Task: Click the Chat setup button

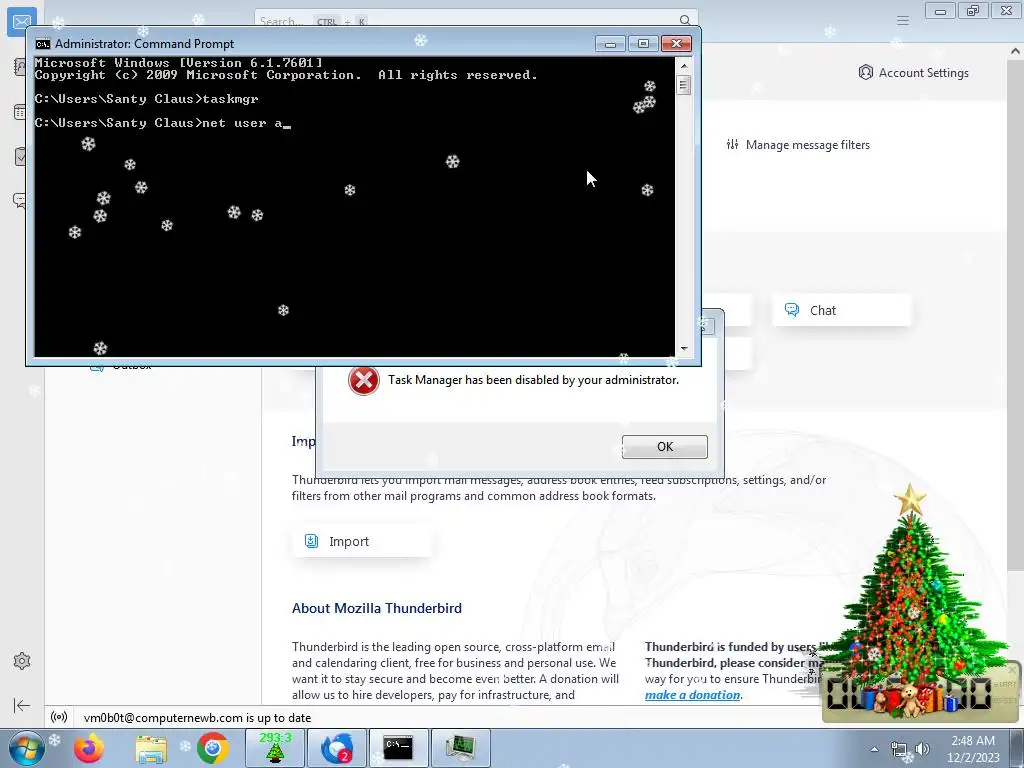Action: pos(842,310)
